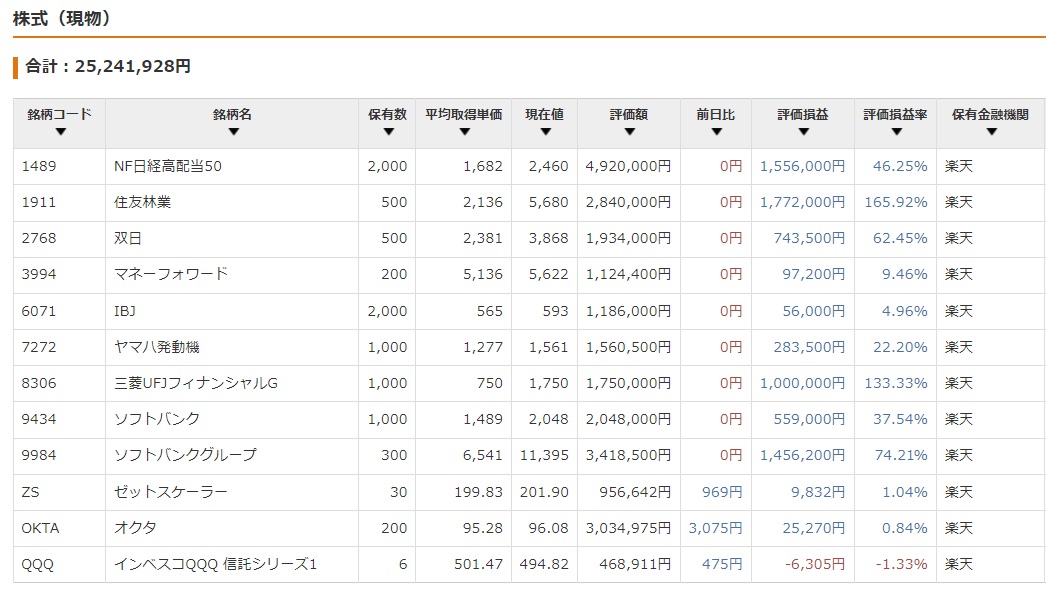Click 165.92% gain rate of 住友林業

coord(896,202)
